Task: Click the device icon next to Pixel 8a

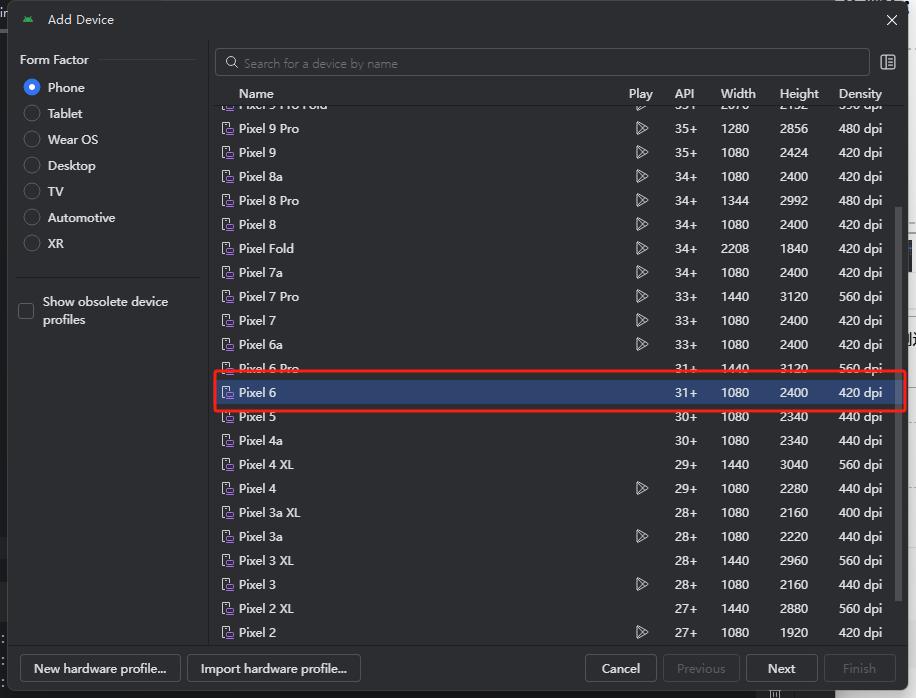Action: 227,177
